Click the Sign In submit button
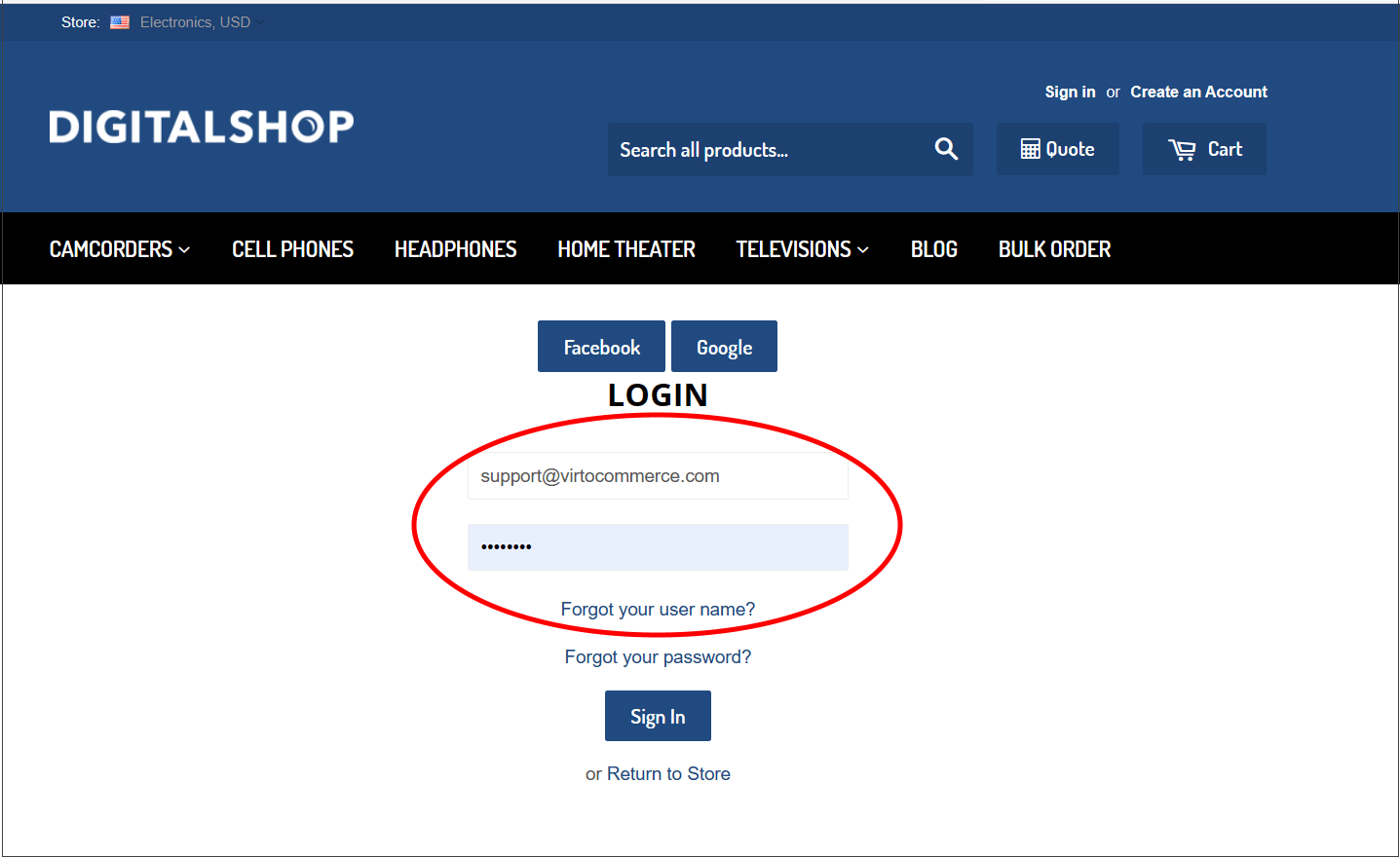This screenshot has height=858, width=1400. [658, 716]
